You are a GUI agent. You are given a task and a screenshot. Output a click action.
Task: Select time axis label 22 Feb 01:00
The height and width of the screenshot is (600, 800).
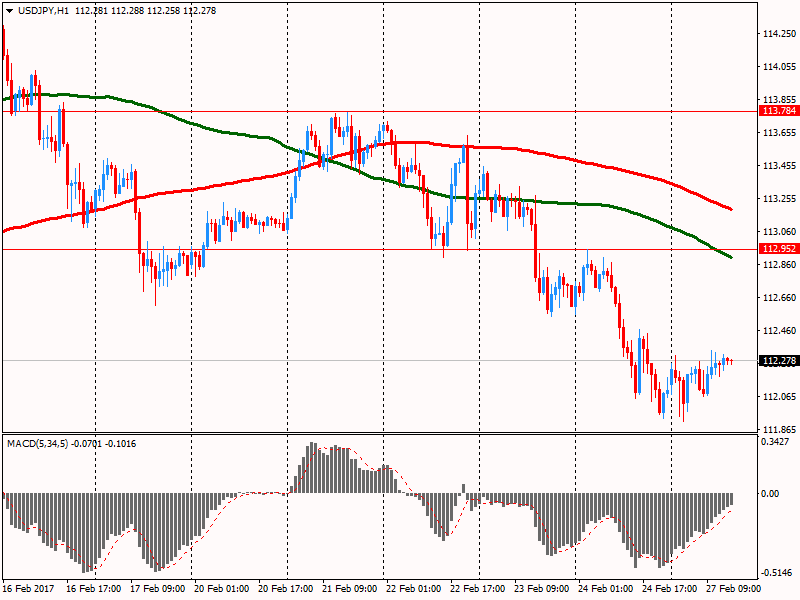point(414,588)
